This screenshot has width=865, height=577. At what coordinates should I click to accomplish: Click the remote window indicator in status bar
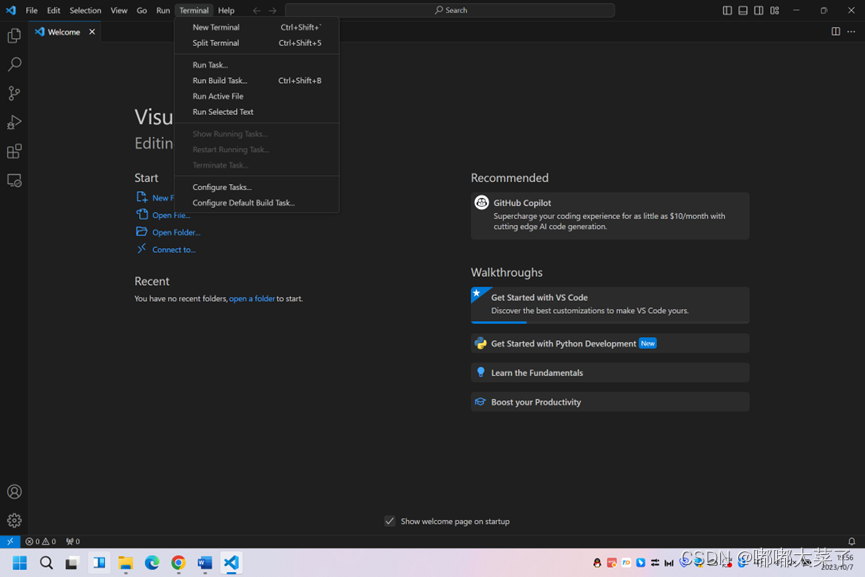10,541
